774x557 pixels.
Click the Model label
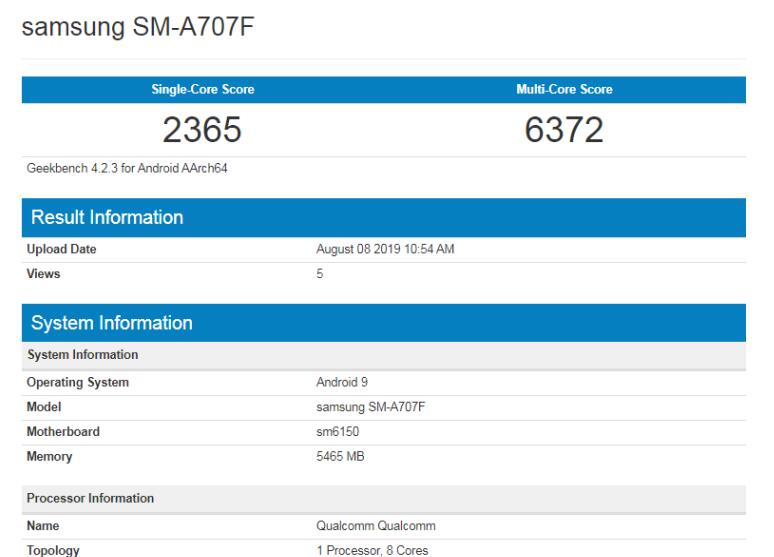coord(44,407)
